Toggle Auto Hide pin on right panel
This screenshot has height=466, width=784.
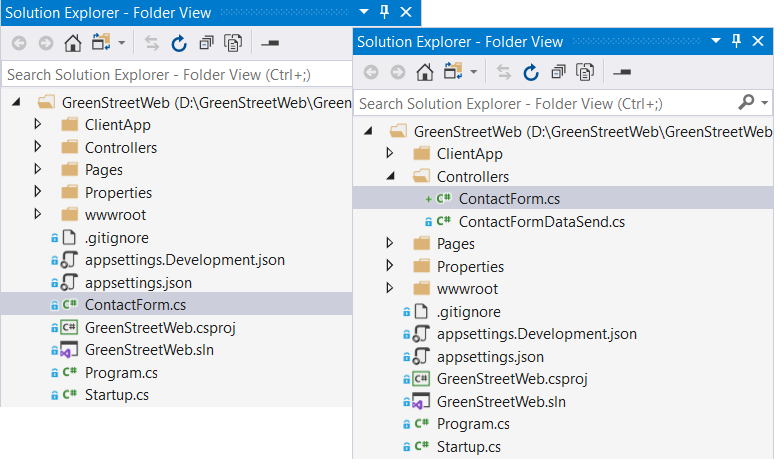(736, 41)
